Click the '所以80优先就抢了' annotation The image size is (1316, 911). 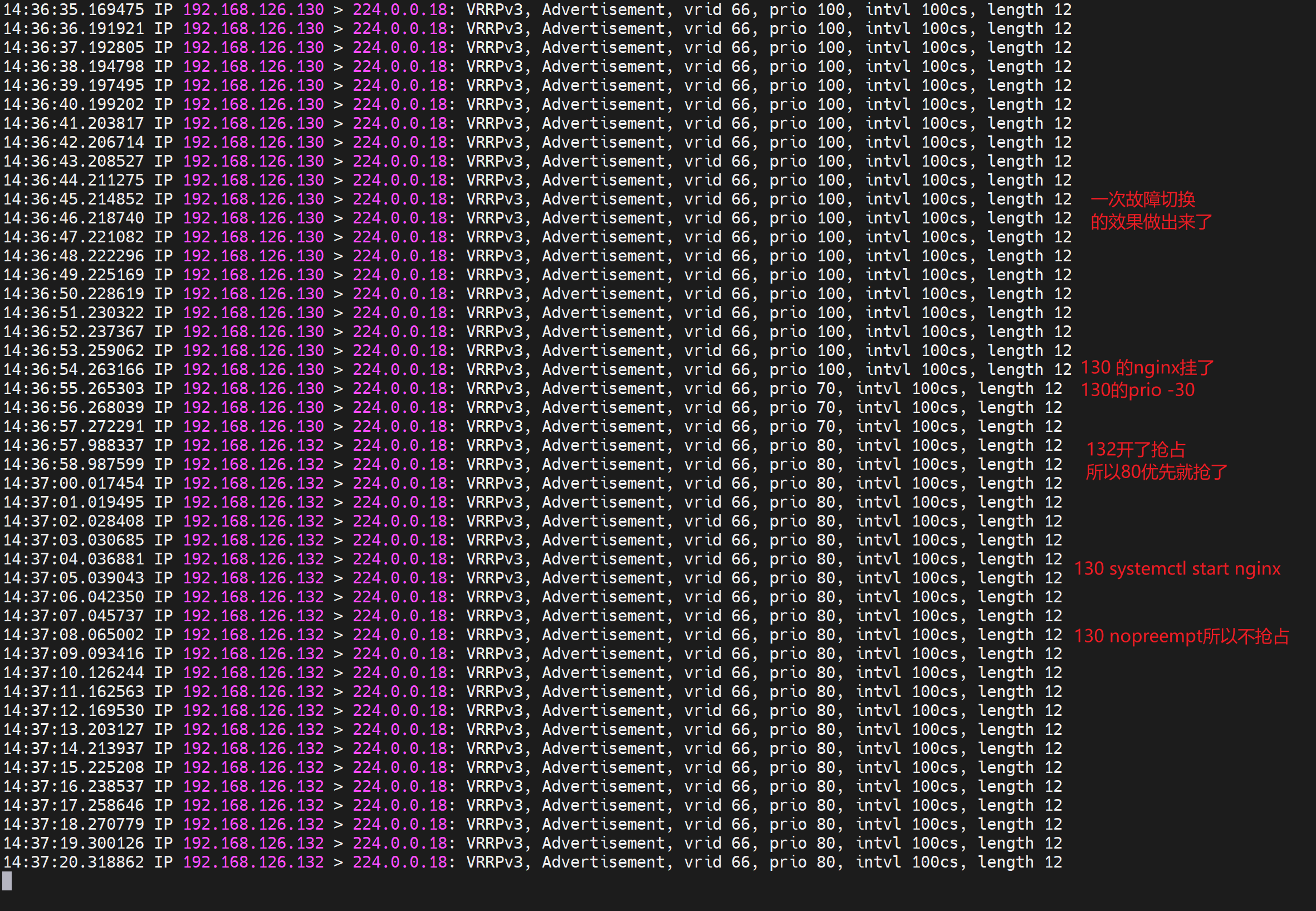(x=1156, y=472)
